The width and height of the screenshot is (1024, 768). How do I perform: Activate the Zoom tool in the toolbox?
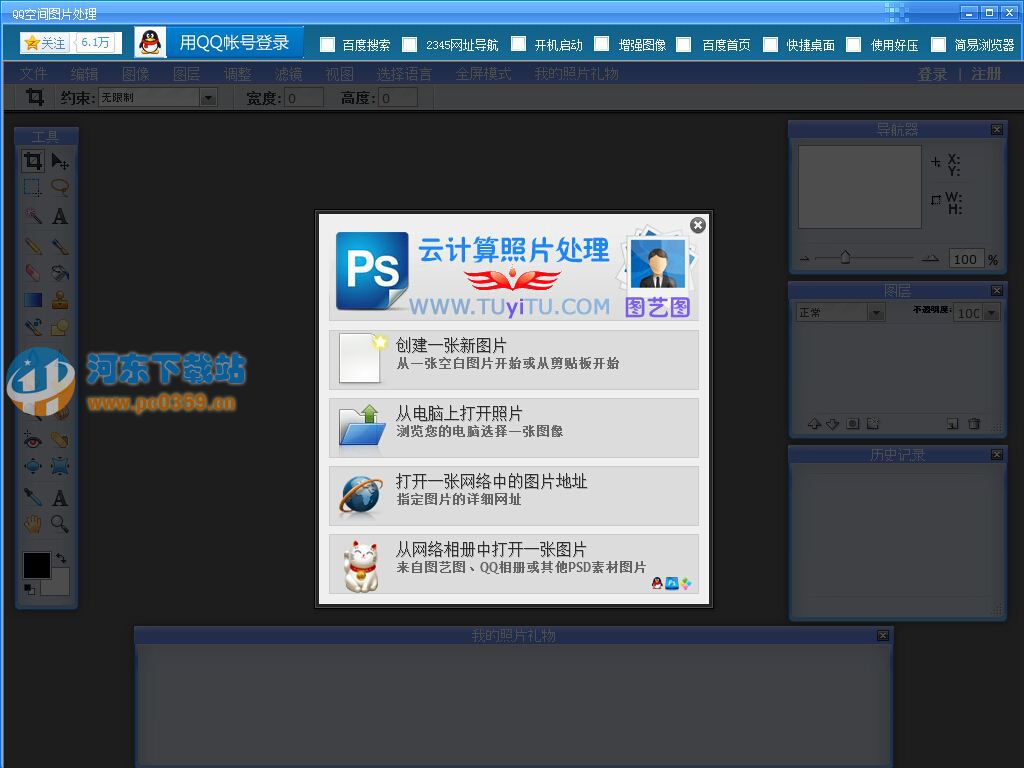click(60, 522)
